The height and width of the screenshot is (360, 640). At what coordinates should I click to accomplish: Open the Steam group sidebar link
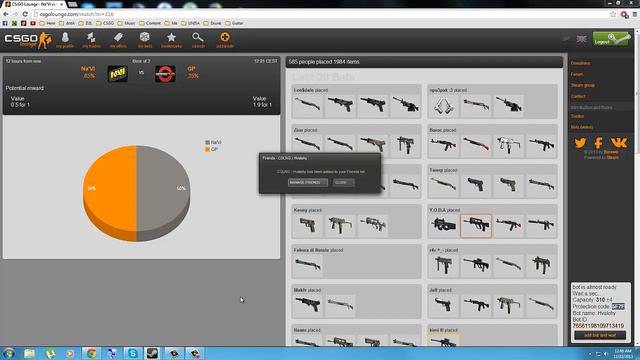point(582,85)
